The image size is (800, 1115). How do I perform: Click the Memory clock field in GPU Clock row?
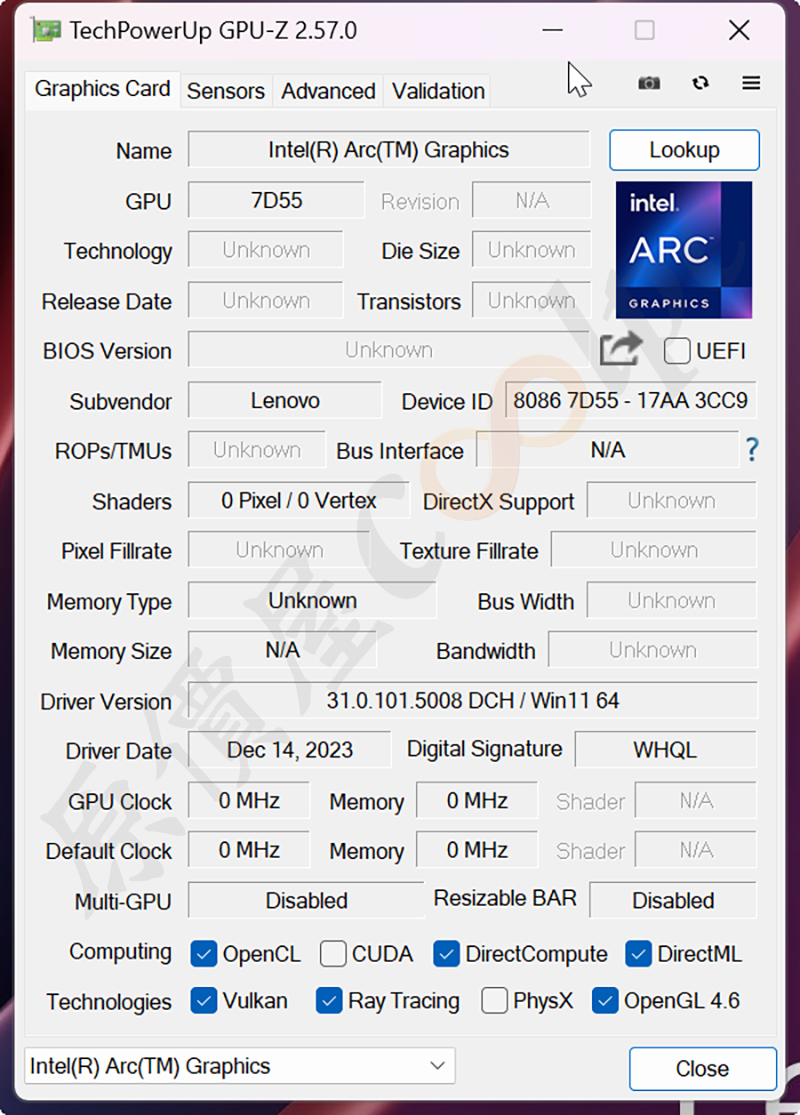pos(477,801)
